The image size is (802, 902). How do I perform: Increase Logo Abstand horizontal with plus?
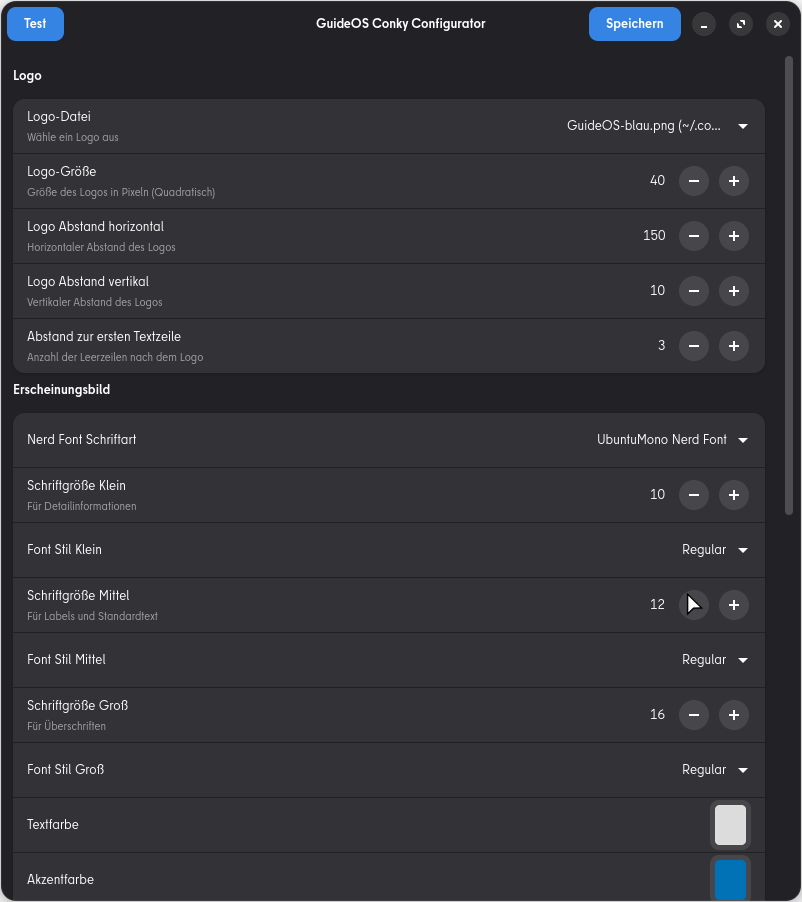tap(734, 236)
